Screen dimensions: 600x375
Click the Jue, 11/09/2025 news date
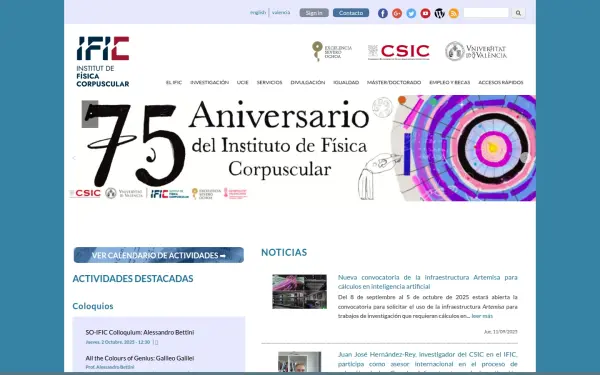coord(501,332)
